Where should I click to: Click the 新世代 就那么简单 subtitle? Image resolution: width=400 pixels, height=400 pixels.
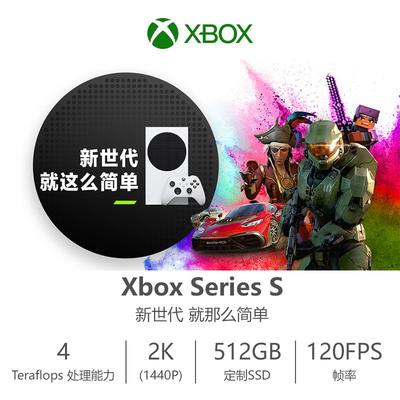click(x=202, y=314)
